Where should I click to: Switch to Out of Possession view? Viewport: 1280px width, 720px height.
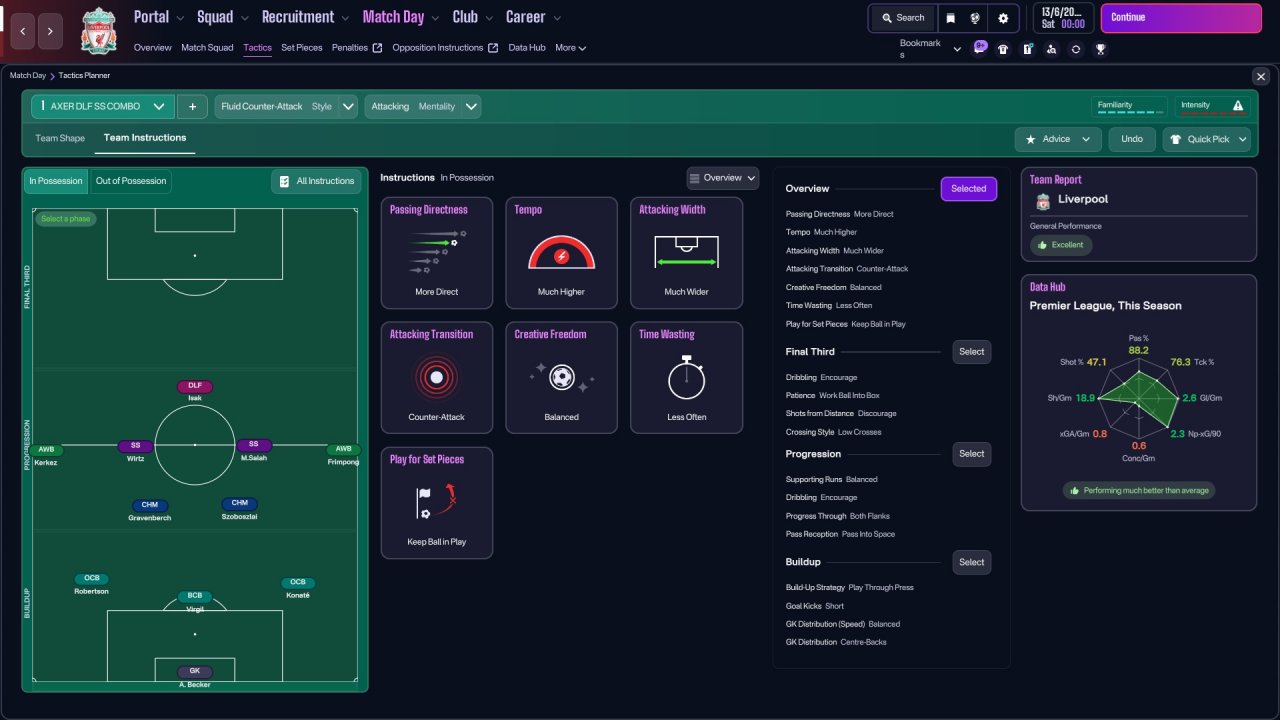(x=131, y=181)
